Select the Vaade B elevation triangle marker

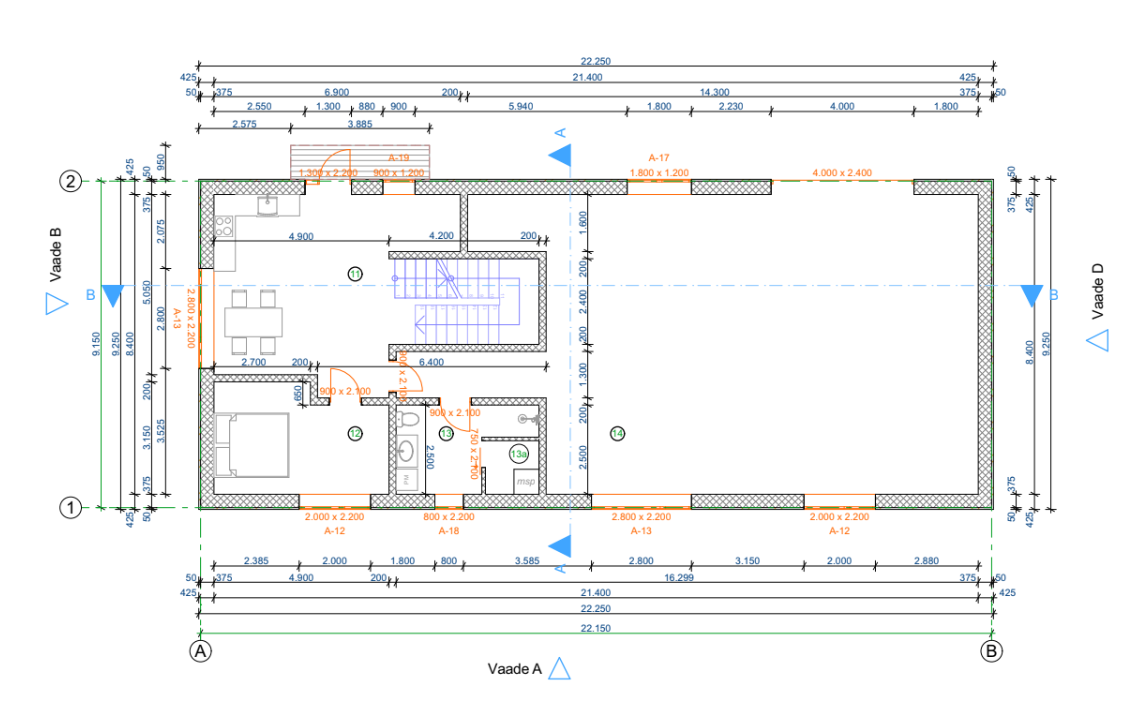pyautogui.click(x=56, y=305)
